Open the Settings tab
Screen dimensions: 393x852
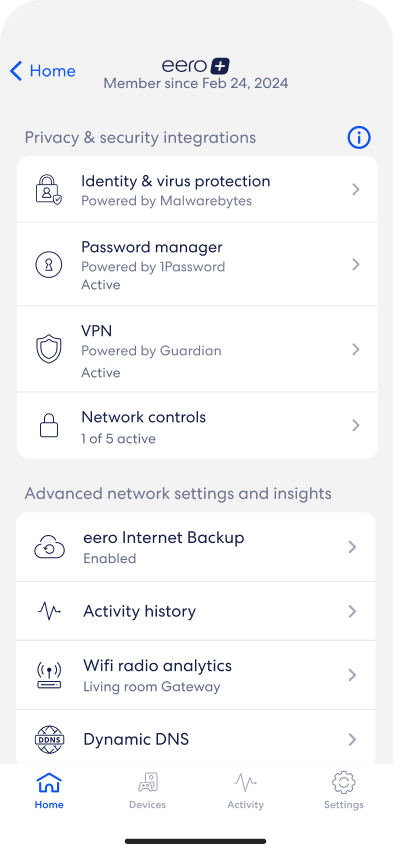pyautogui.click(x=344, y=791)
